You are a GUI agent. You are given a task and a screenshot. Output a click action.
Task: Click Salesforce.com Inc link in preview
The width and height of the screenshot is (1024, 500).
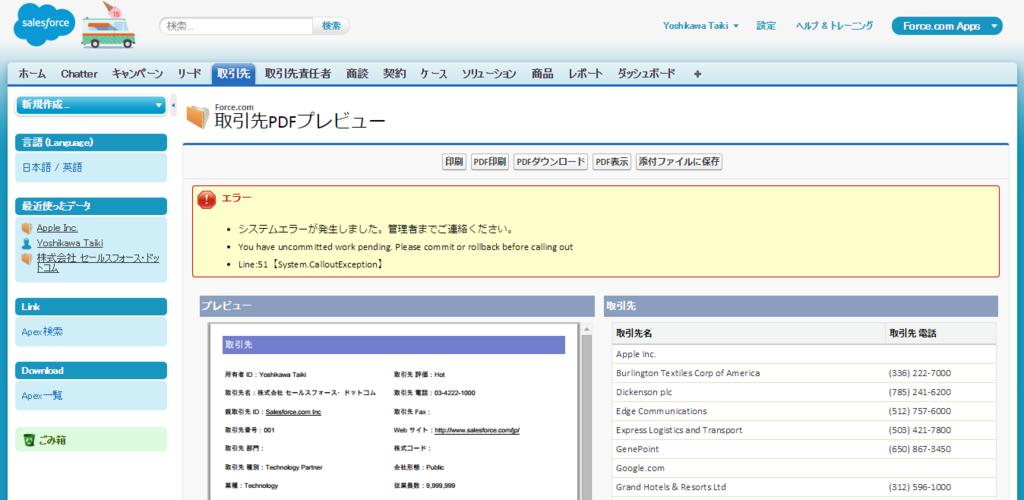(293, 412)
